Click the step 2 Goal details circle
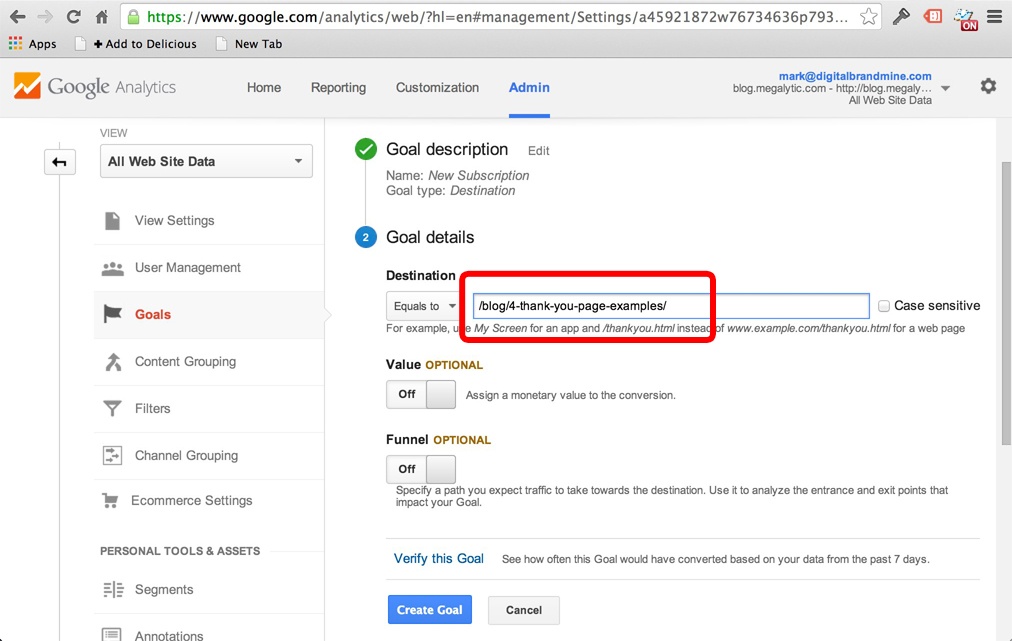This screenshot has width=1012, height=641. [366, 238]
